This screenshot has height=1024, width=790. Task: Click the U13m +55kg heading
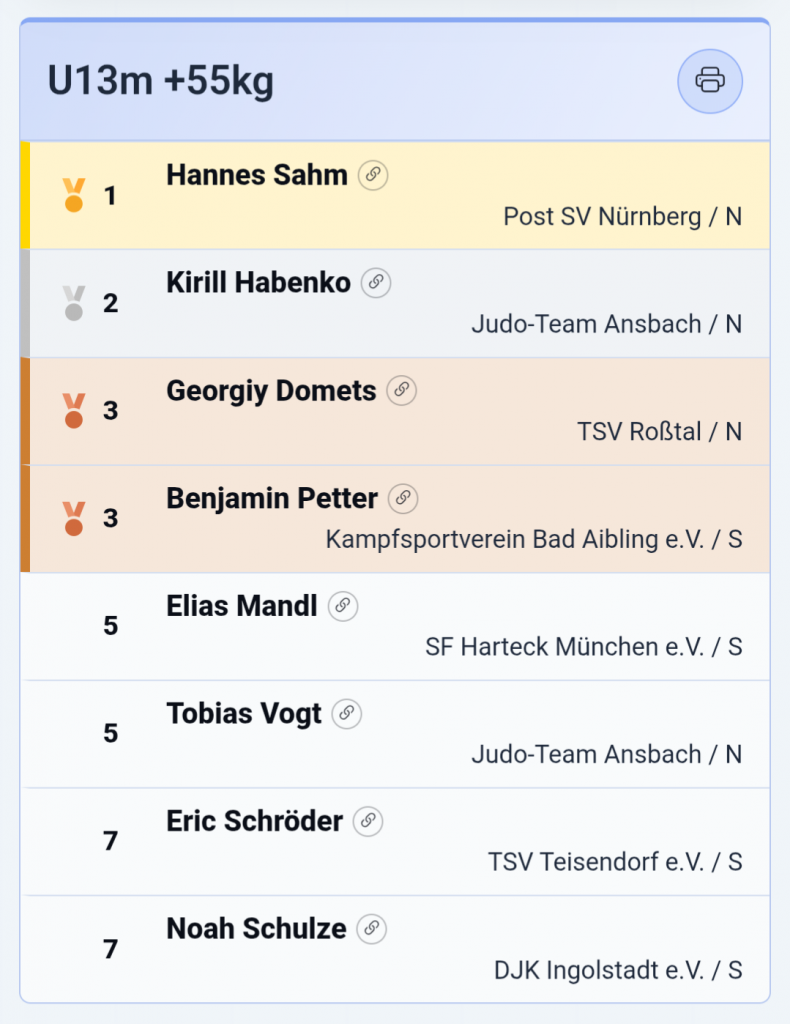161,81
